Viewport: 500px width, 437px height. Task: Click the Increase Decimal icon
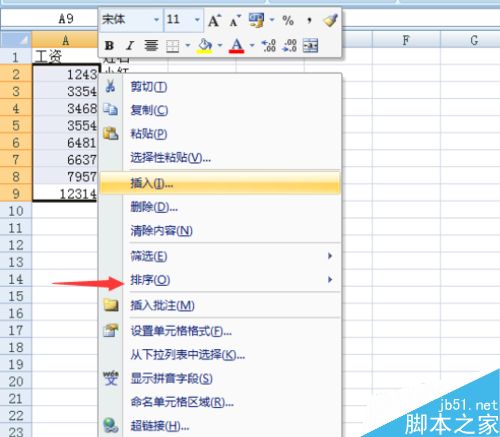269,45
